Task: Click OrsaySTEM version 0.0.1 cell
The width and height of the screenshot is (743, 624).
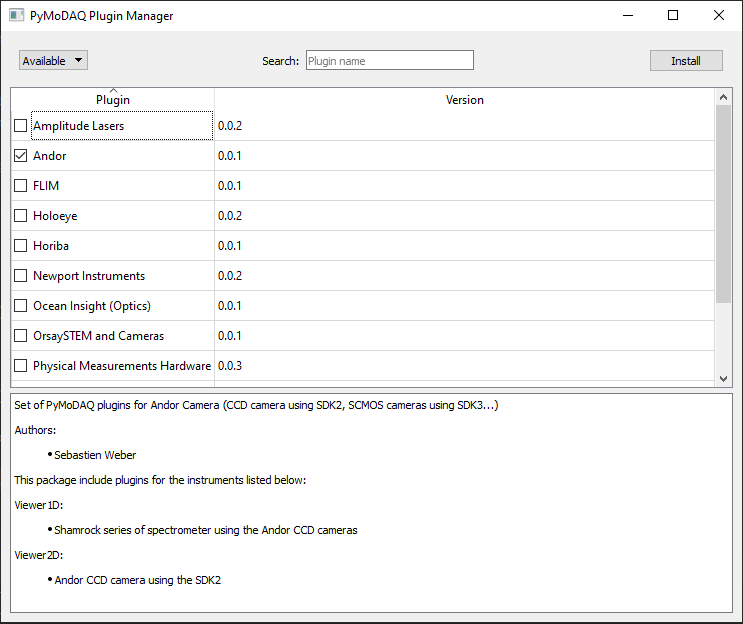Action: [x=464, y=335]
